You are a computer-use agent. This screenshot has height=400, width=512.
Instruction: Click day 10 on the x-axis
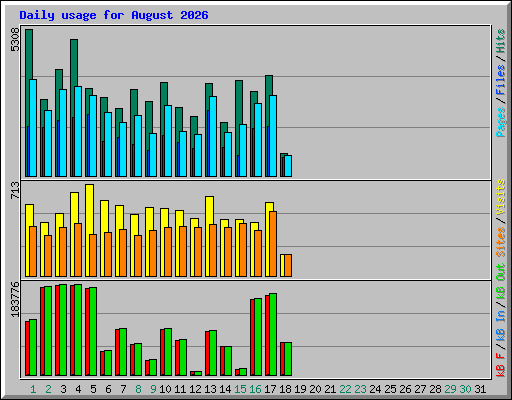tap(165, 389)
